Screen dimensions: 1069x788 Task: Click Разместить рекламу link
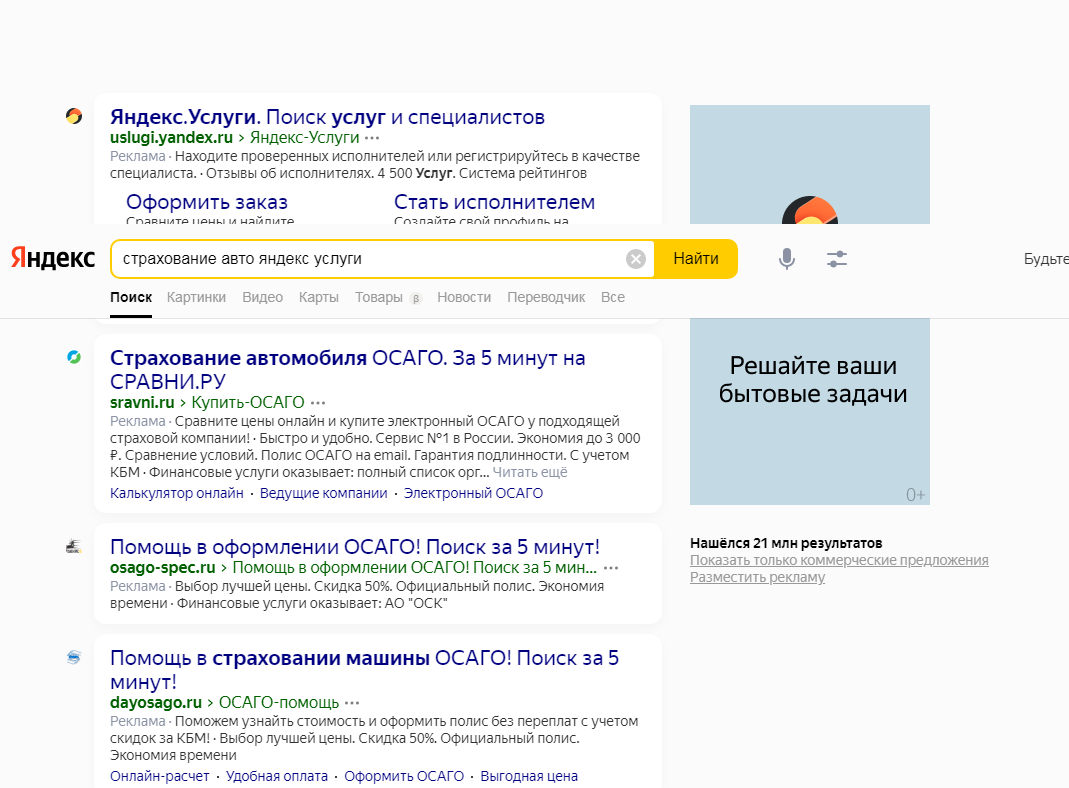pos(757,577)
